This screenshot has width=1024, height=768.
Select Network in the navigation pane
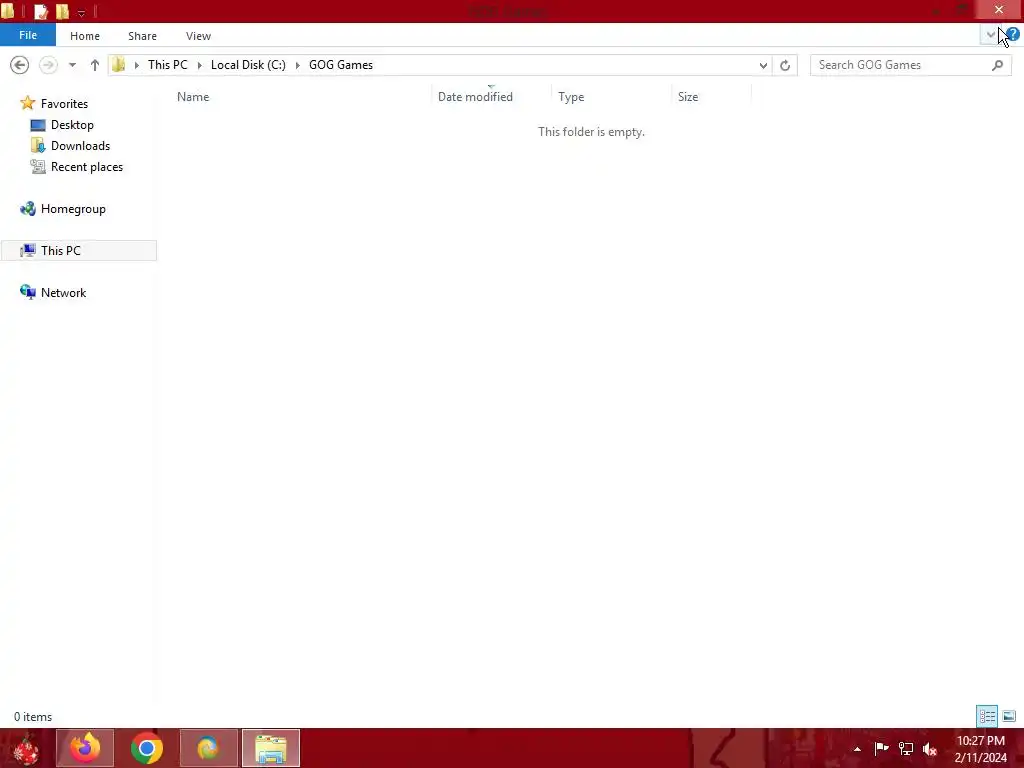click(63, 293)
